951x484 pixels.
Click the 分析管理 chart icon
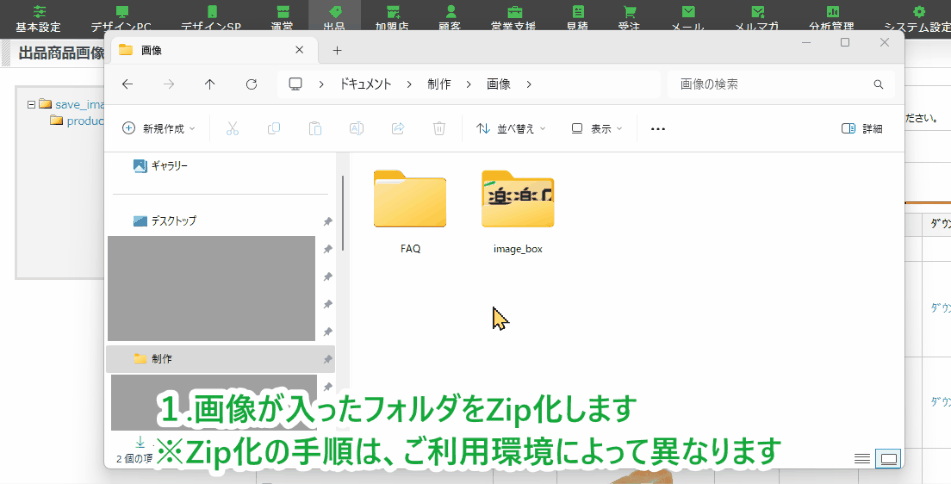point(832,12)
